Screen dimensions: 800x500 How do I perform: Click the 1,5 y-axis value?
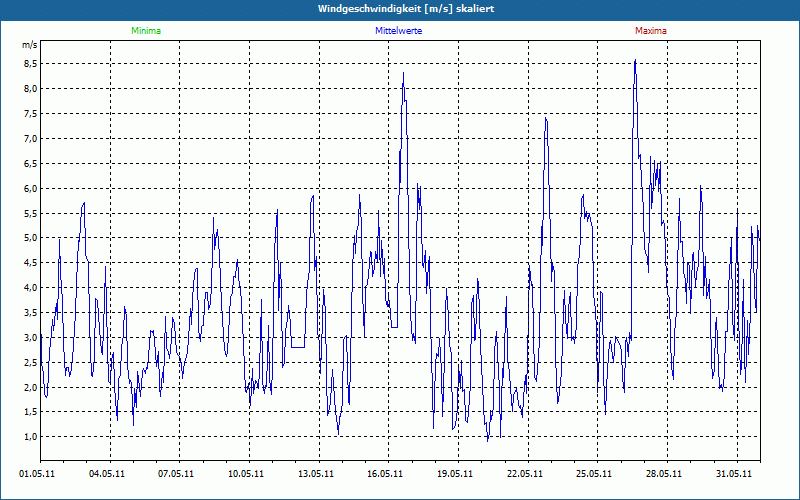tap(31, 412)
